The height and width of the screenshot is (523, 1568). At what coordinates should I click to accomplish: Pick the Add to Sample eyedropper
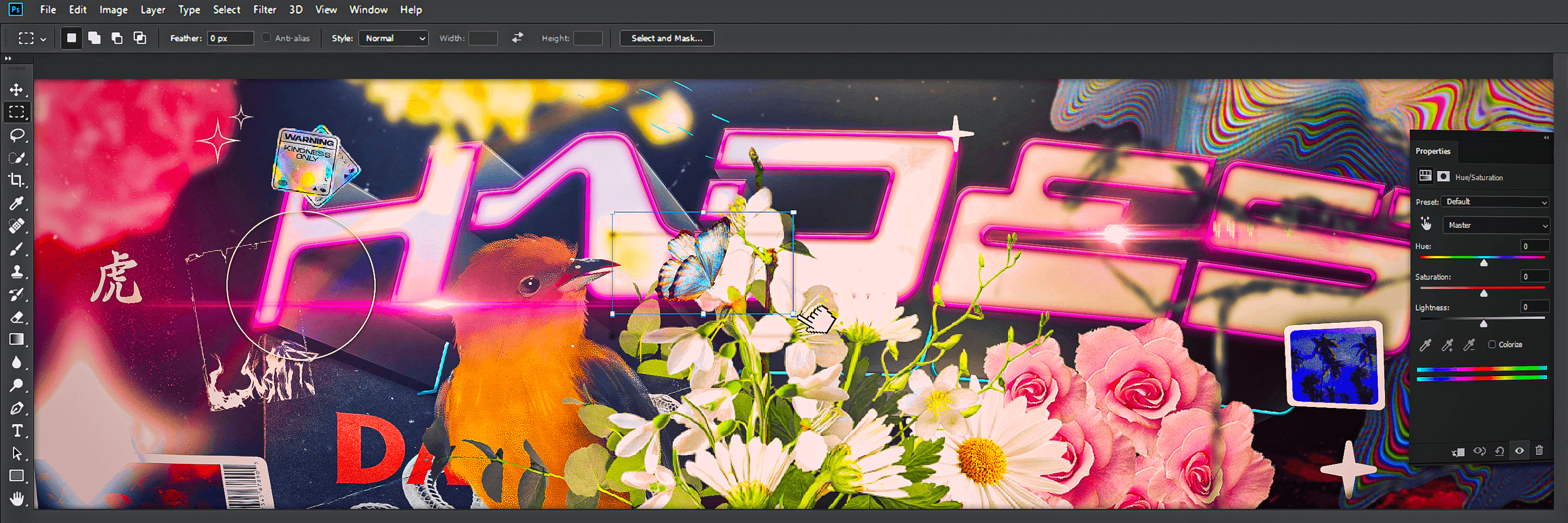pos(1447,345)
